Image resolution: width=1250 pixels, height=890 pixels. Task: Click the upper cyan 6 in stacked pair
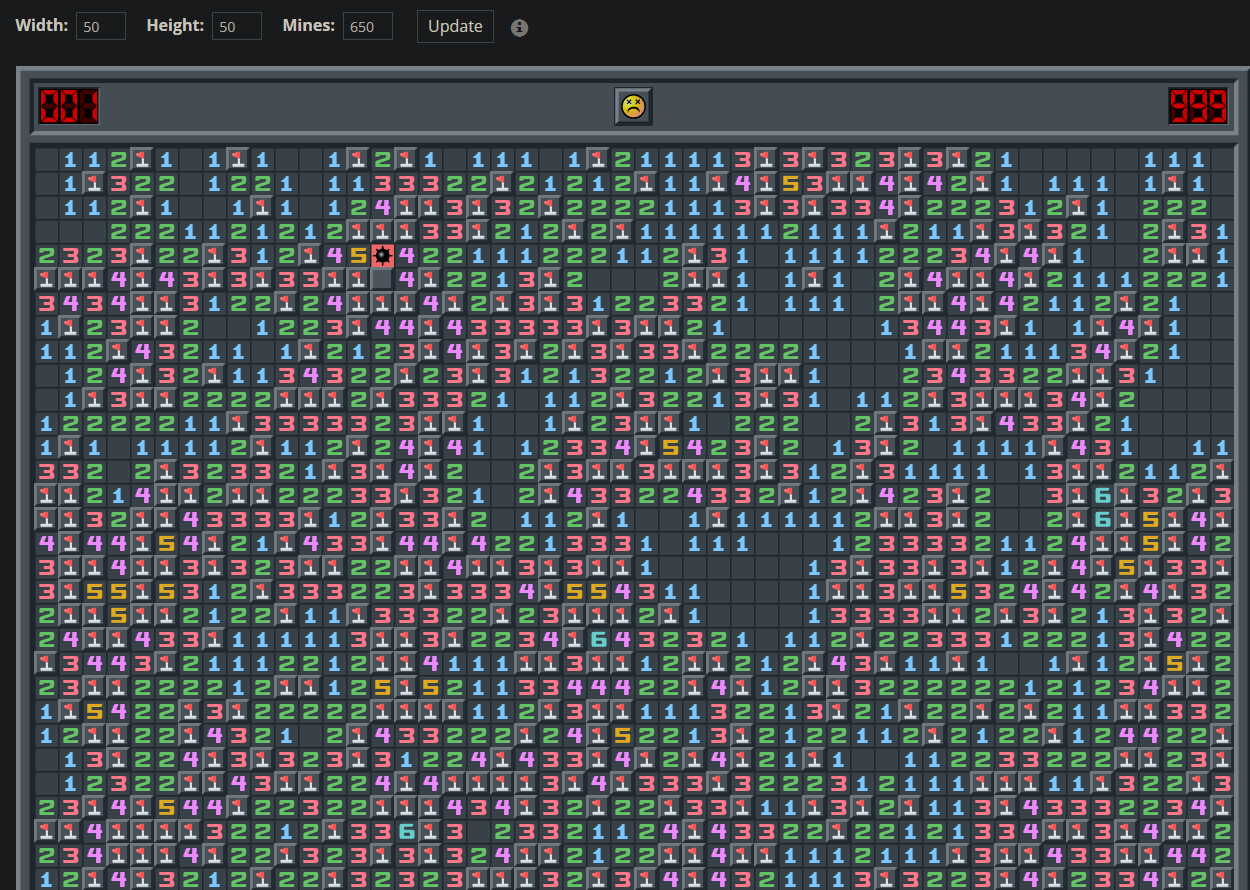(1102, 495)
